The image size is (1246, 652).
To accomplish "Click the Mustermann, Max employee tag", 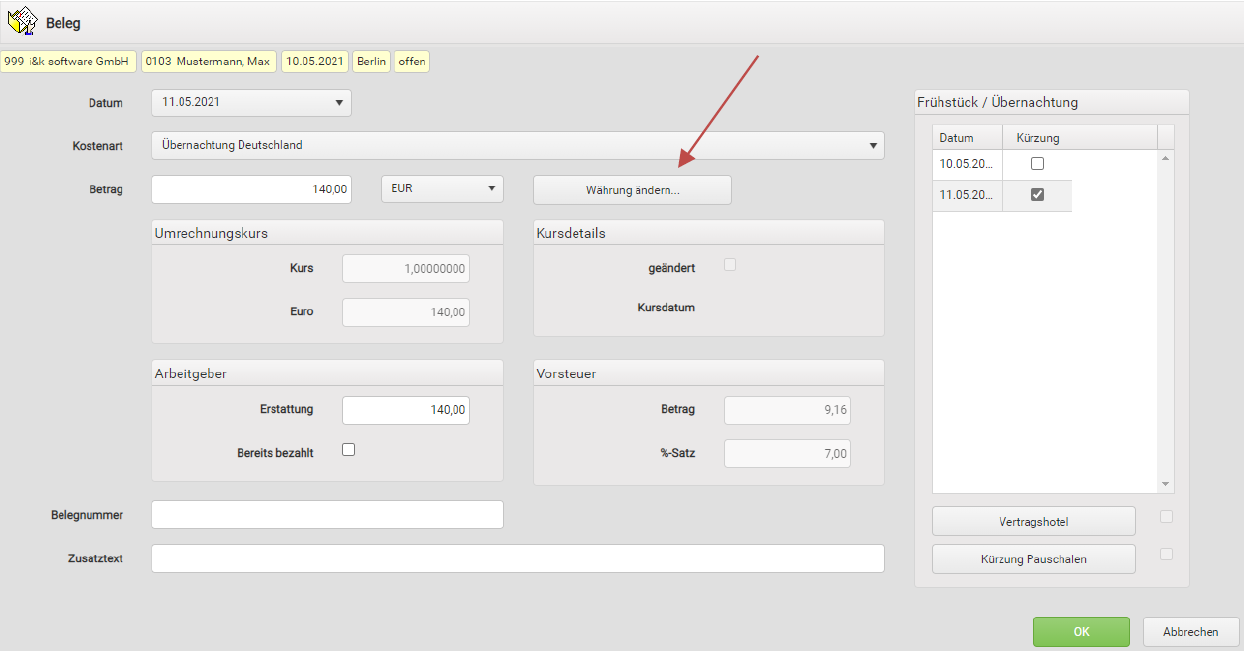I will [x=208, y=62].
